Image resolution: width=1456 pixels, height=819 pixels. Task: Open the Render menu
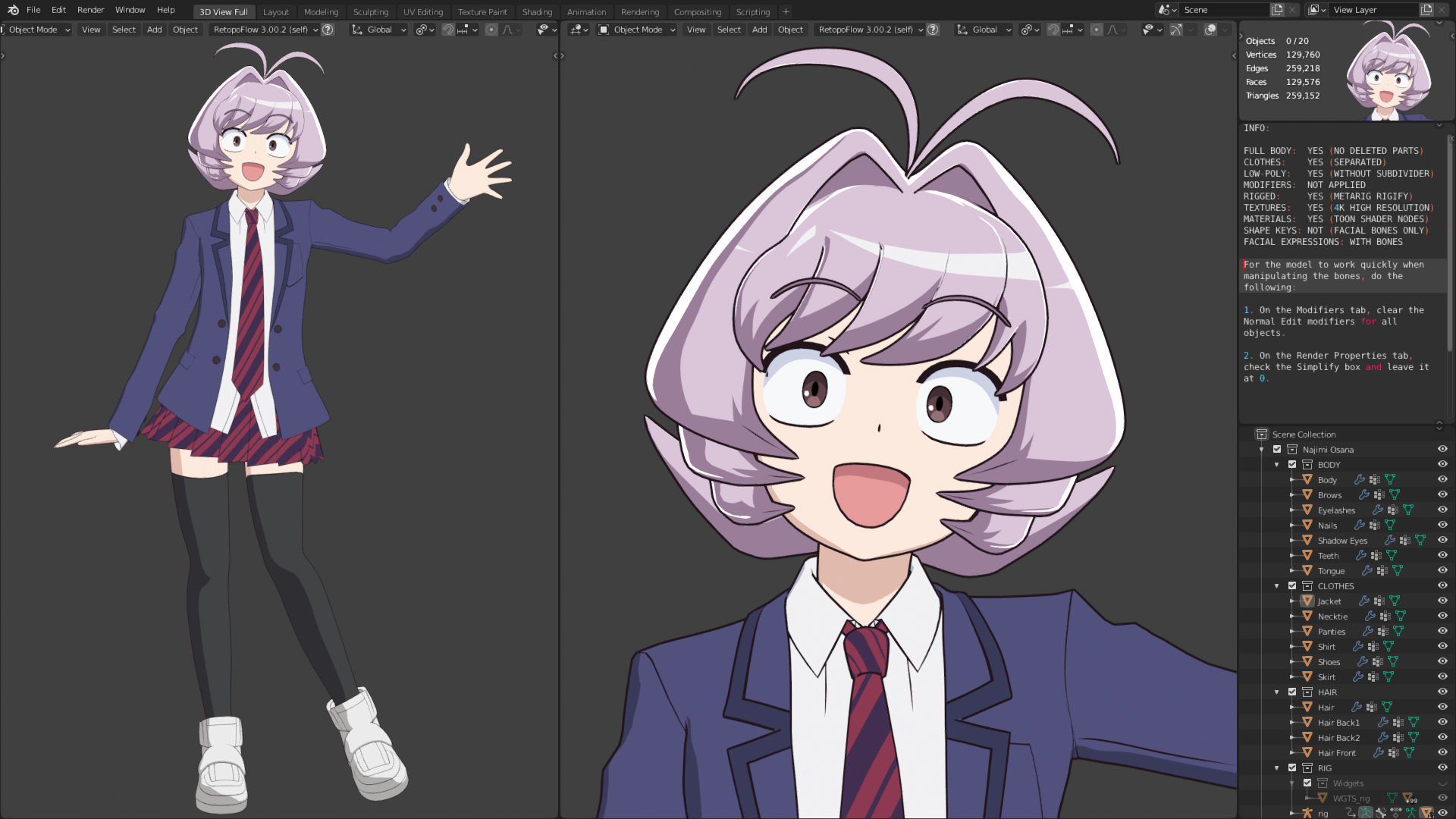(x=90, y=10)
